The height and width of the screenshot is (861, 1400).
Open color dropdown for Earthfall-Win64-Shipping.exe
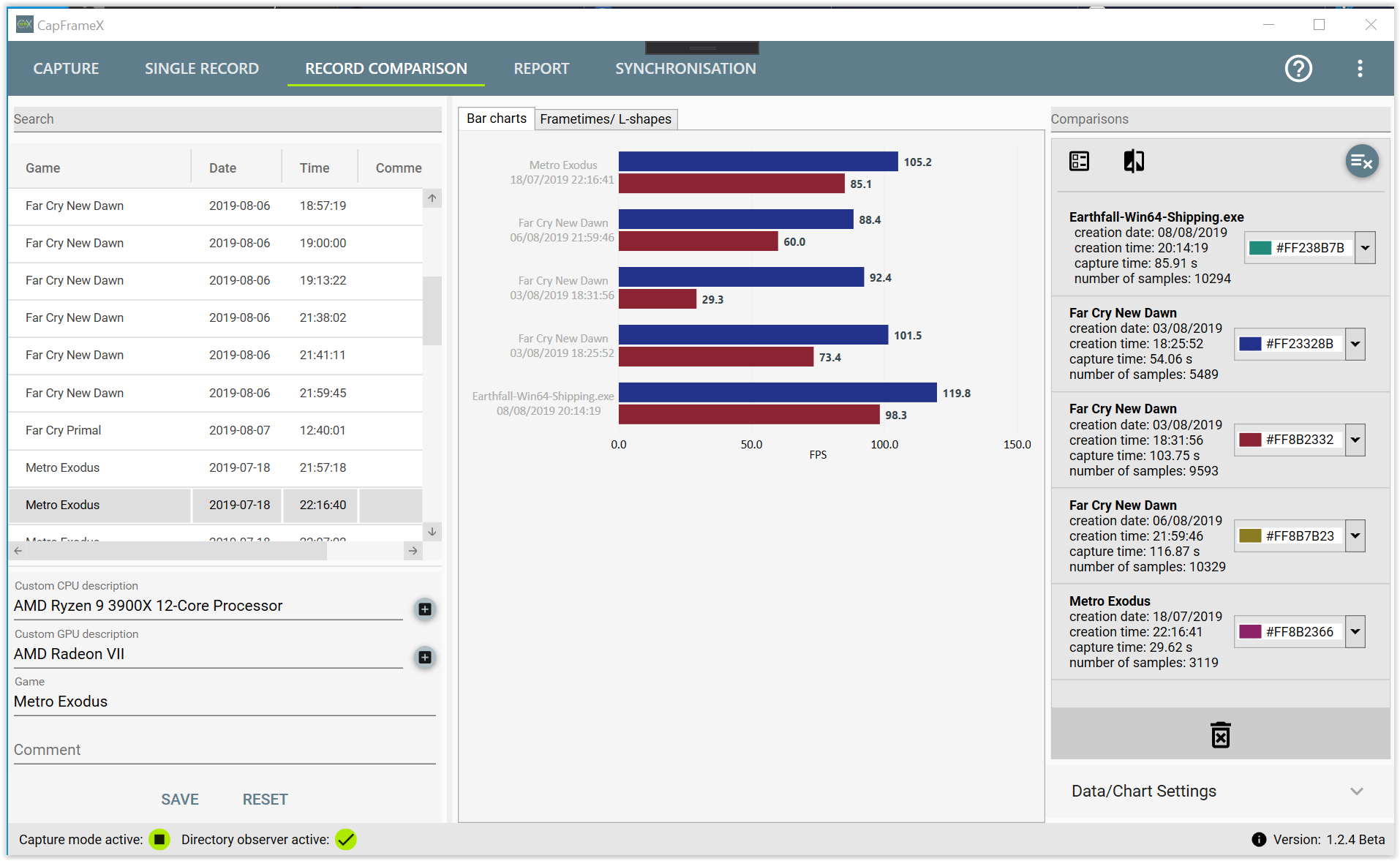coord(1365,248)
